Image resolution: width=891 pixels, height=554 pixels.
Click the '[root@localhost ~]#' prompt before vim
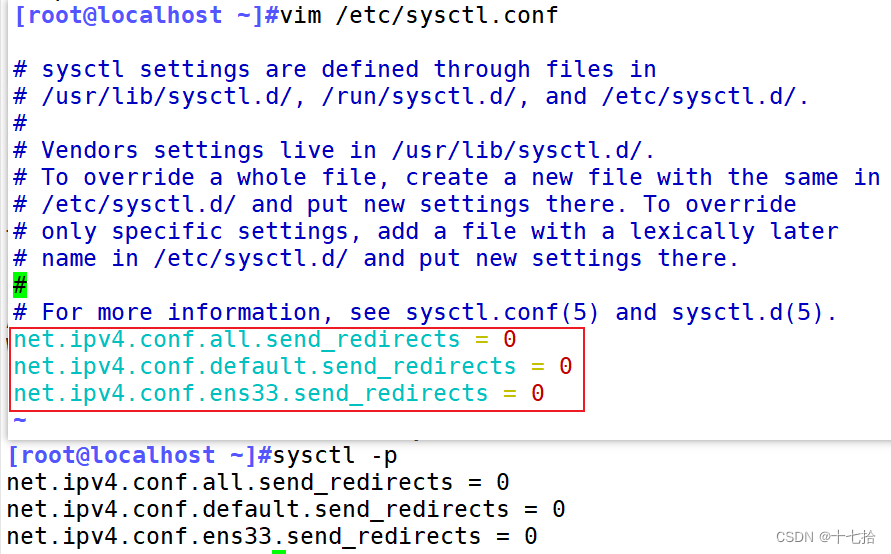tap(146, 16)
